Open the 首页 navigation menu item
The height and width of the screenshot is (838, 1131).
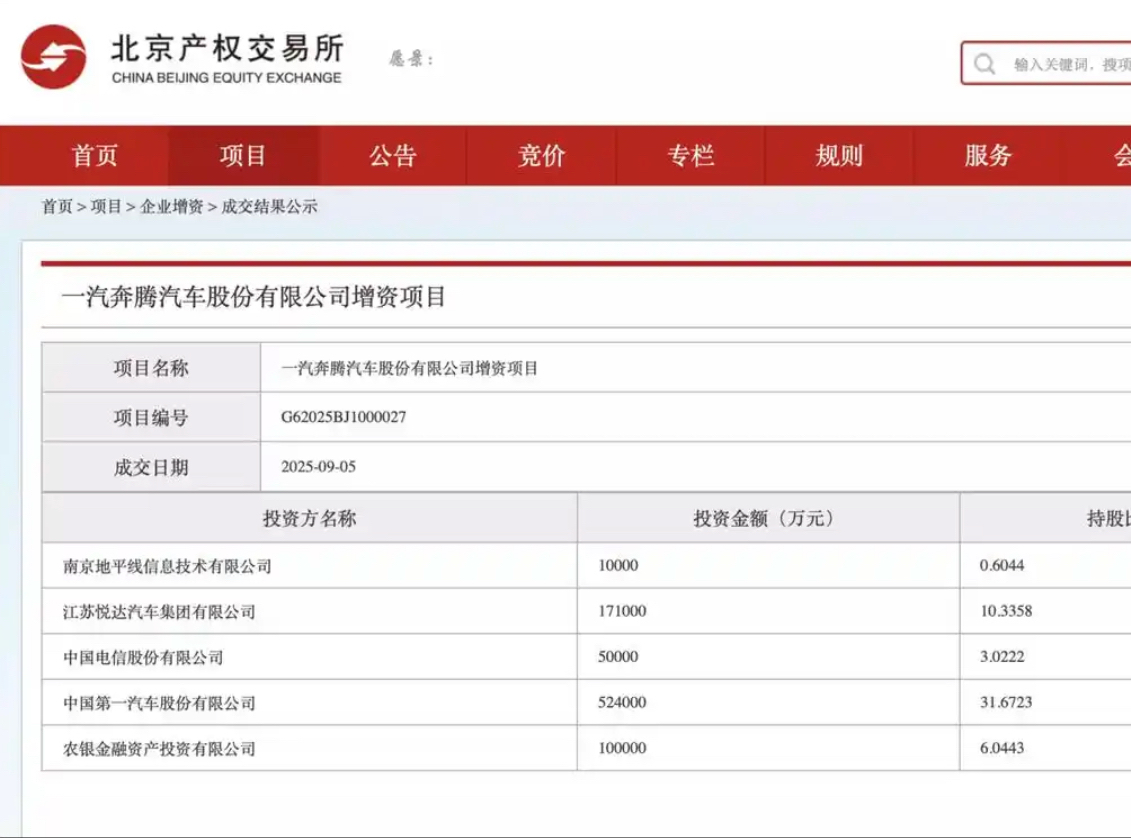[94, 155]
